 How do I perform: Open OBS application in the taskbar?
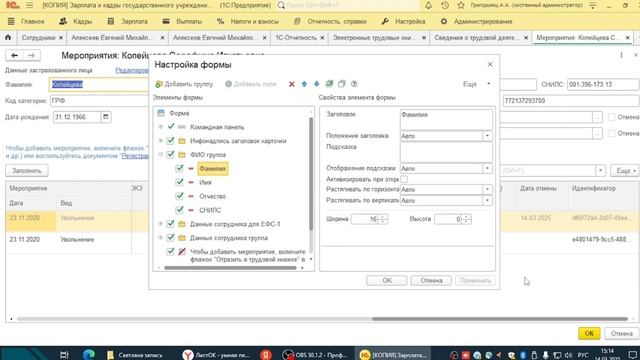click(316, 355)
